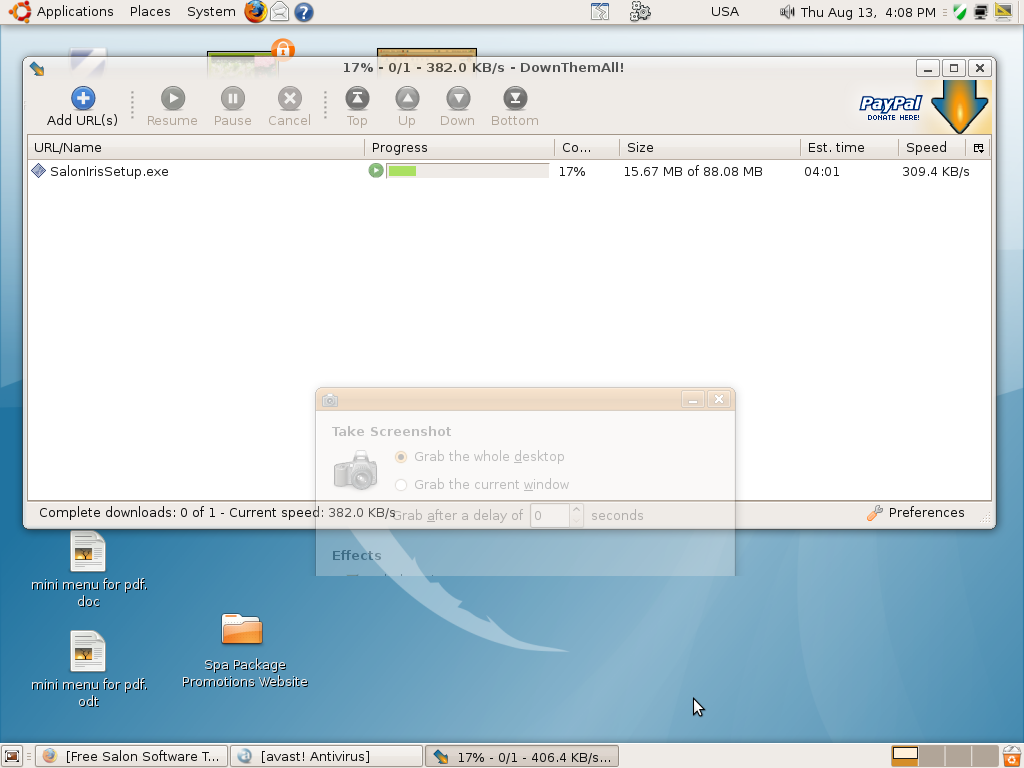
Task: Click the 15.67 MB of 88.08 MB size
Action: [693, 171]
